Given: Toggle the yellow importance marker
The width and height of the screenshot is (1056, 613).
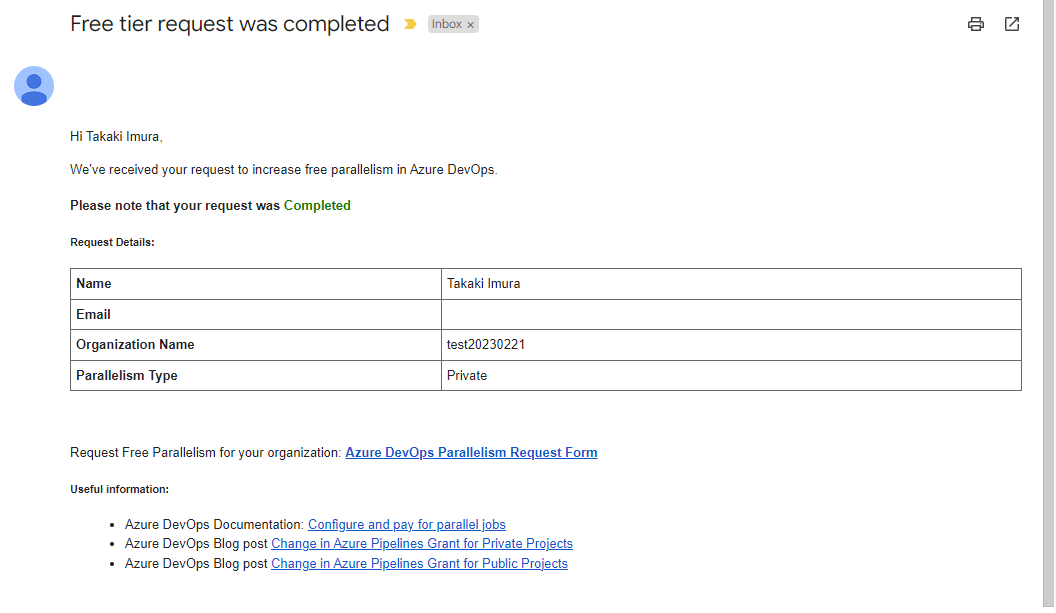Looking at the screenshot, I should [x=410, y=24].
